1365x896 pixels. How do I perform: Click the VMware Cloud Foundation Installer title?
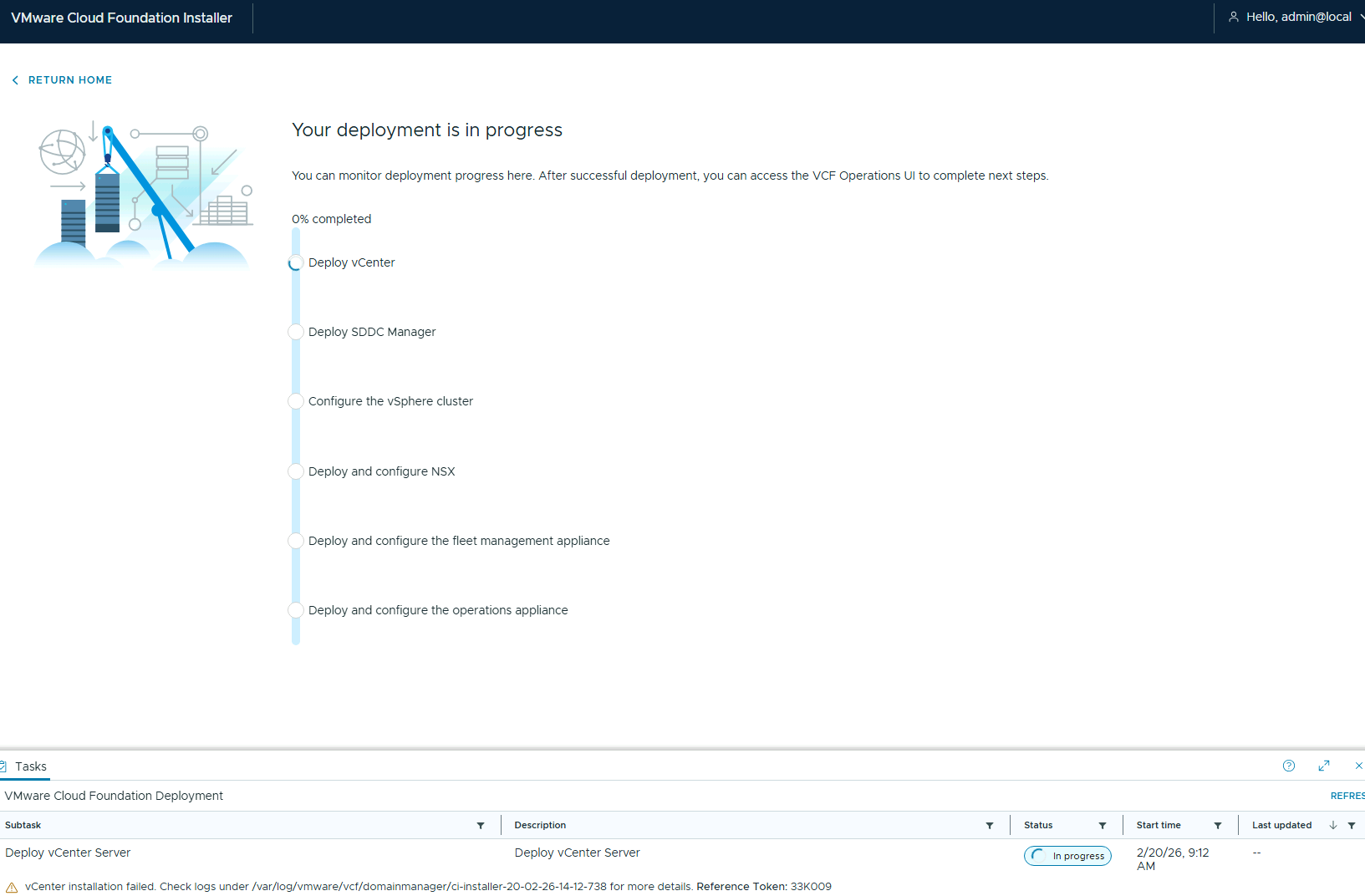tap(121, 18)
